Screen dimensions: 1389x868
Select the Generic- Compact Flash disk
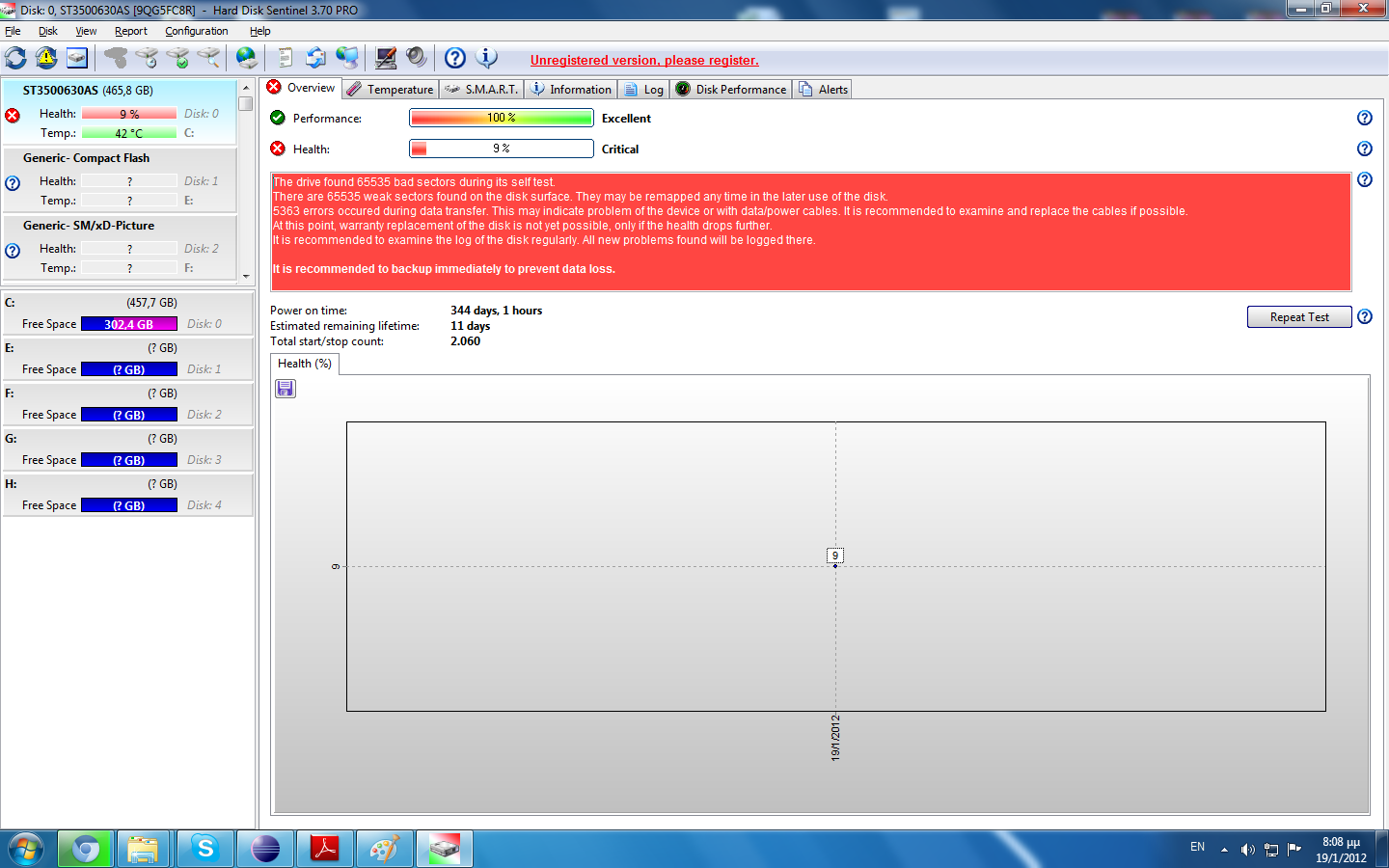click(121, 179)
